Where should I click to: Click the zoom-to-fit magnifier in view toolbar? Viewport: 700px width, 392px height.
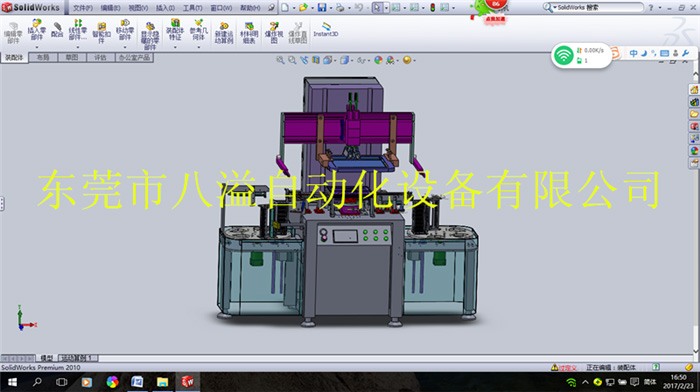280,60
